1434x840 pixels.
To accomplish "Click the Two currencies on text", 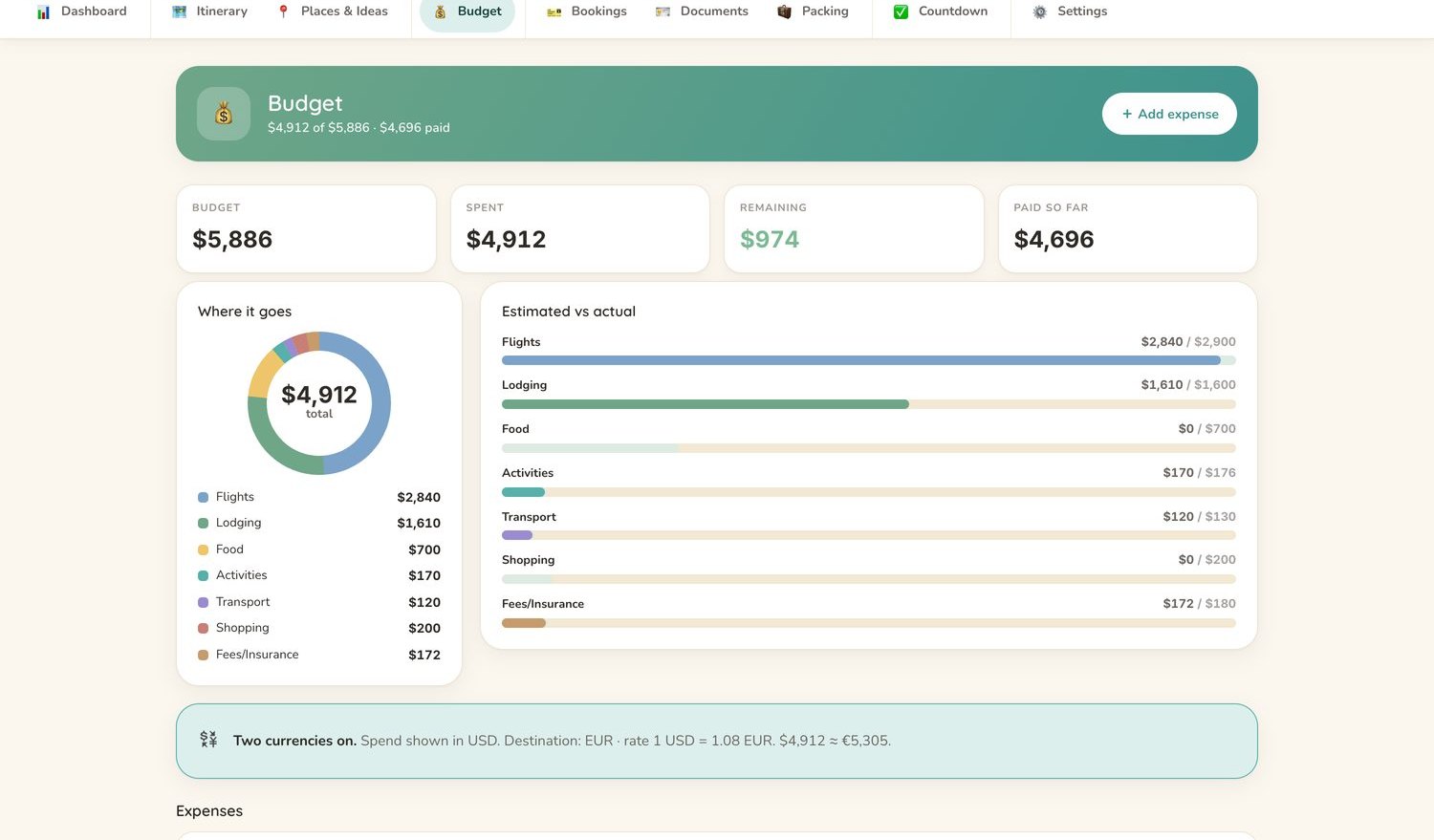I will tap(294, 741).
